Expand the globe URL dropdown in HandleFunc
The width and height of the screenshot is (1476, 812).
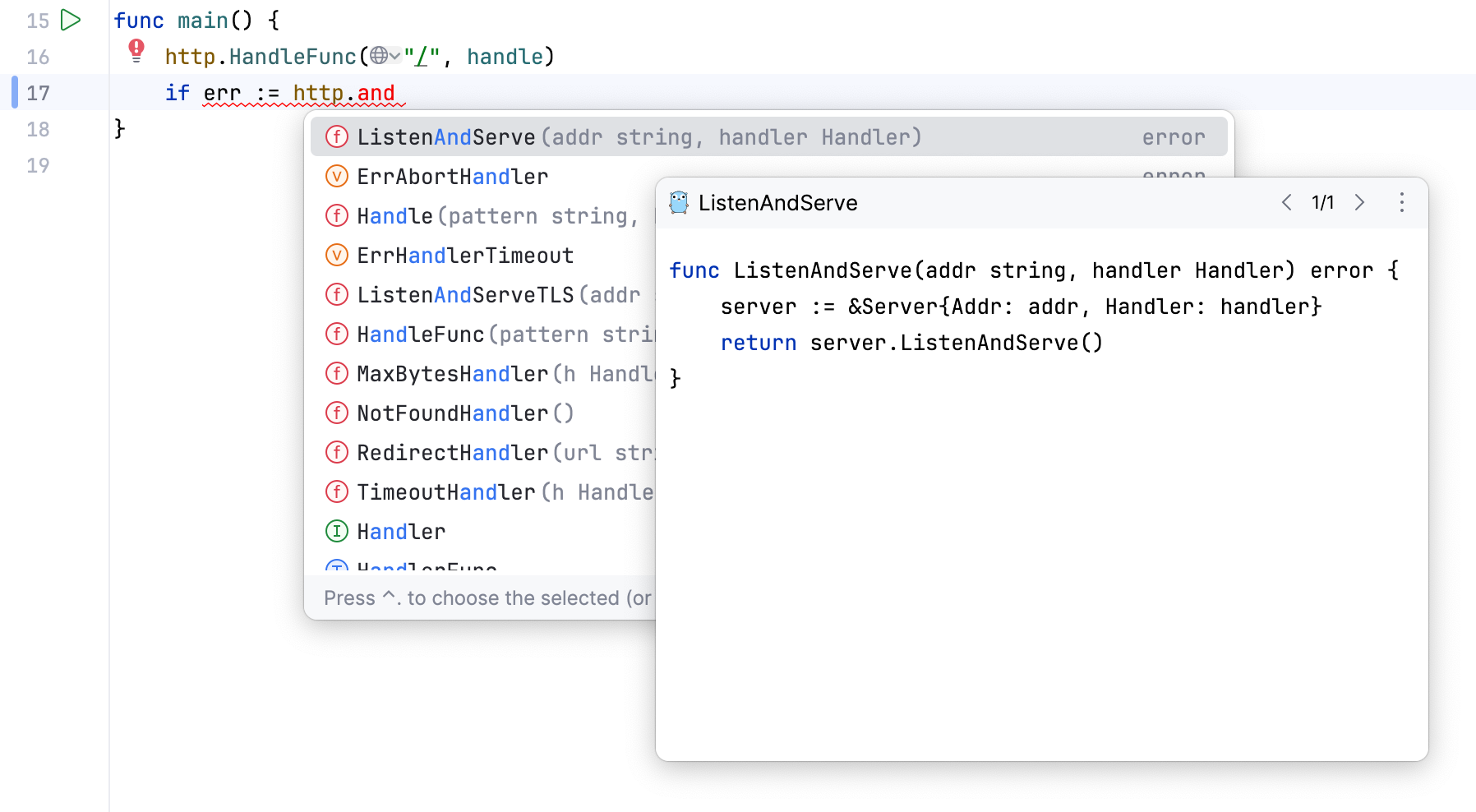click(385, 56)
